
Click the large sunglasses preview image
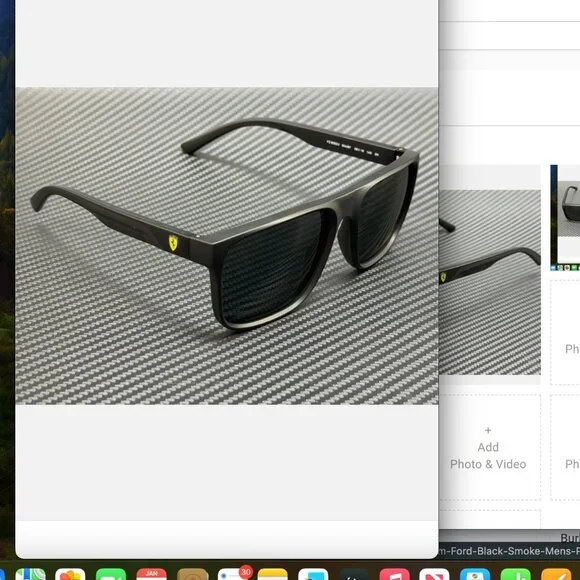(x=227, y=246)
